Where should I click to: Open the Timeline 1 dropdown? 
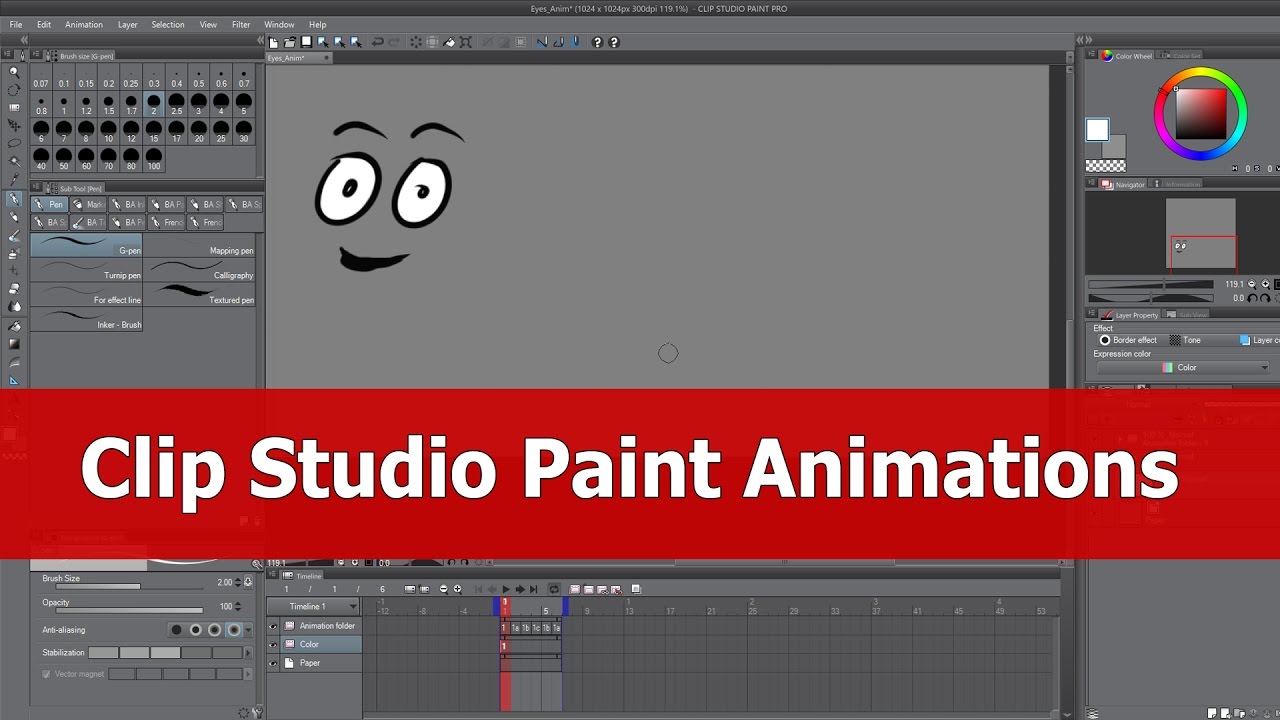pyautogui.click(x=313, y=606)
